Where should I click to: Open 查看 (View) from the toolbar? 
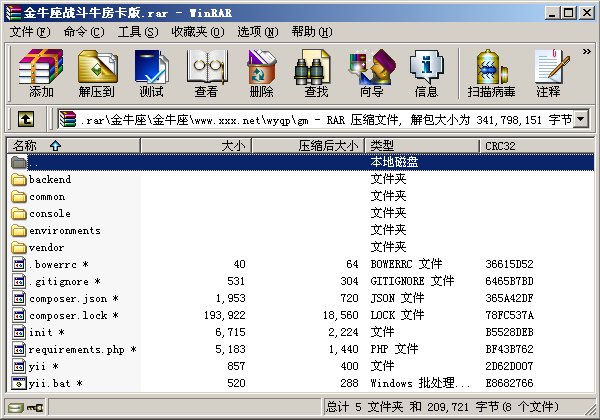pos(206,74)
